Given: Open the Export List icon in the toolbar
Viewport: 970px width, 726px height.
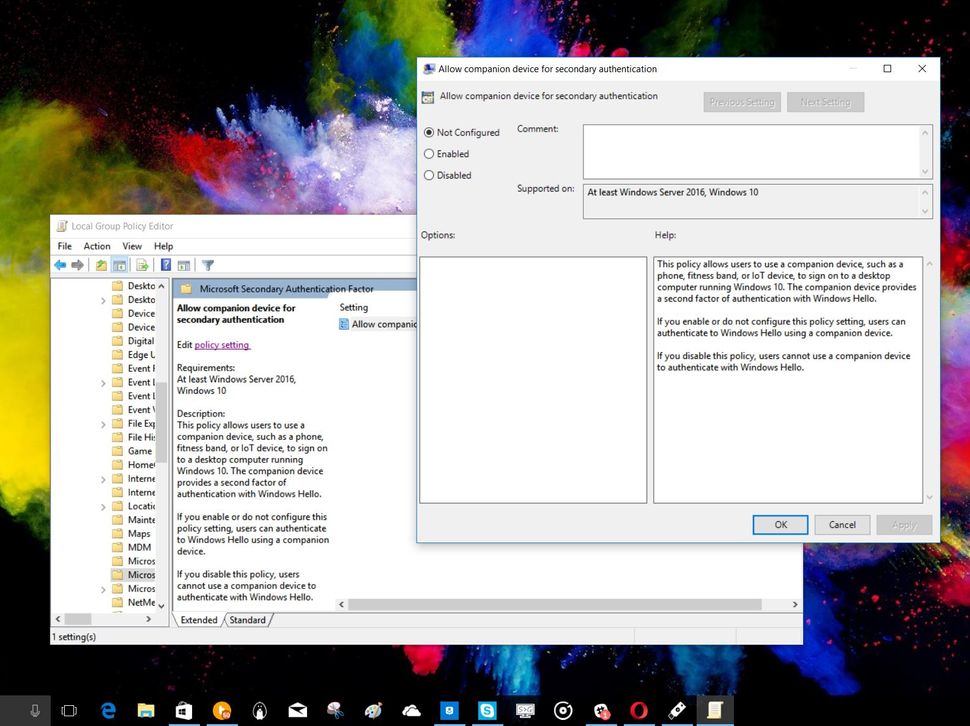Looking at the screenshot, I should pyautogui.click(x=140, y=265).
